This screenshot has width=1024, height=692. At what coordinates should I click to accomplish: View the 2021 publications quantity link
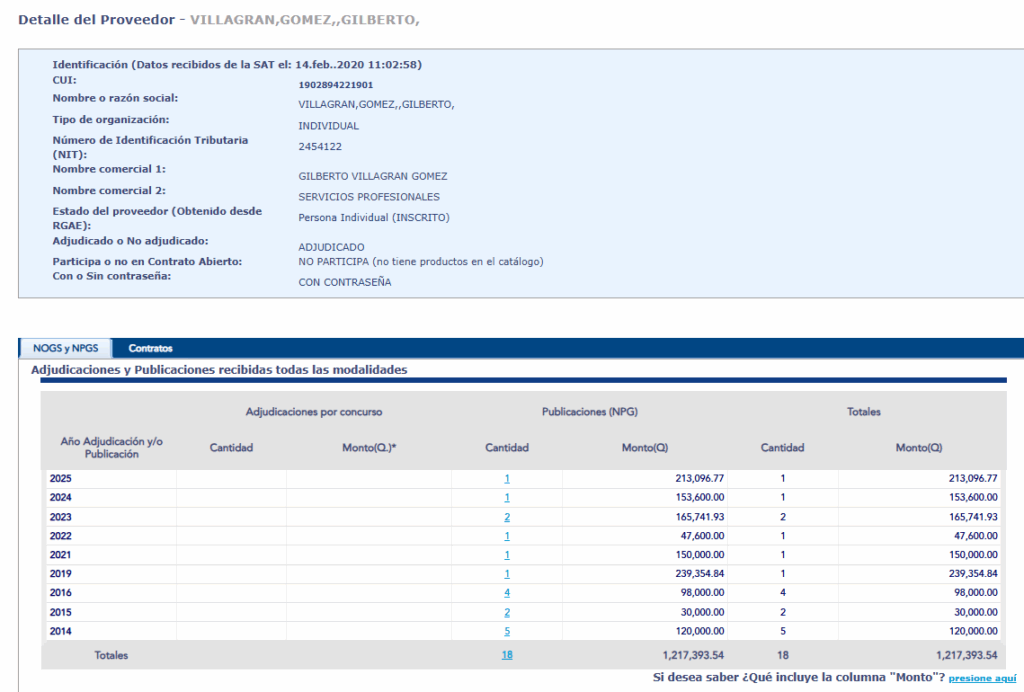point(507,555)
